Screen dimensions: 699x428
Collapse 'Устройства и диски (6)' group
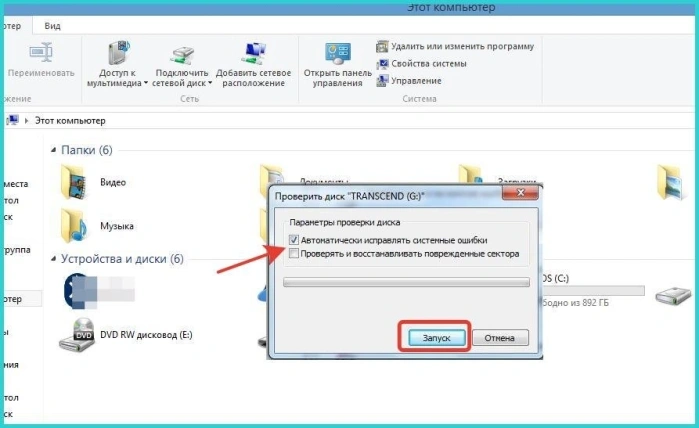[54, 259]
